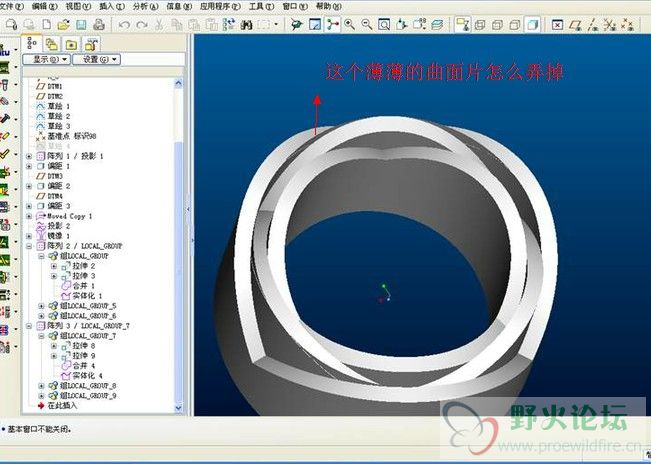Enable shaded display style
The image size is (651, 464).
(x=533, y=25)
